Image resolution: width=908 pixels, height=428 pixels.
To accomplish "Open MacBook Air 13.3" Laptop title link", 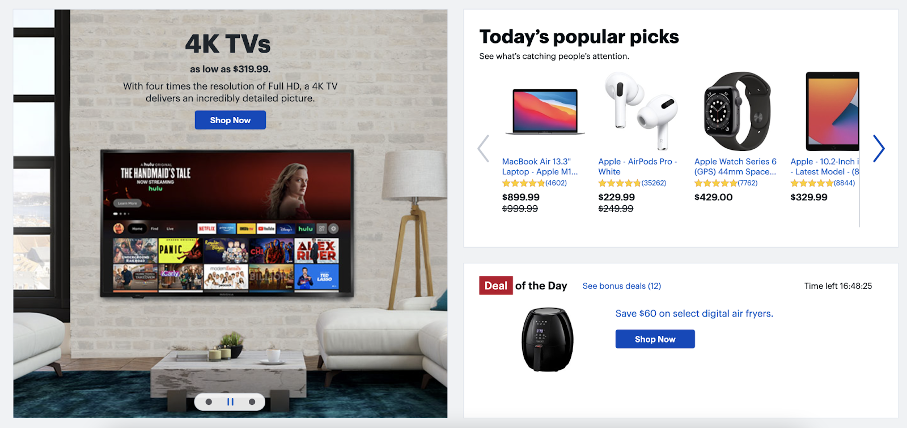I will (538, 167).
